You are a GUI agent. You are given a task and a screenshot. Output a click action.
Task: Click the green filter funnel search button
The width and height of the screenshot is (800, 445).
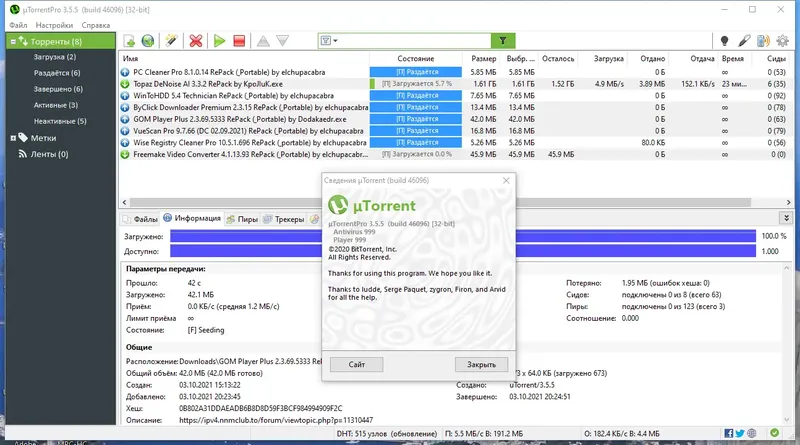503,41
